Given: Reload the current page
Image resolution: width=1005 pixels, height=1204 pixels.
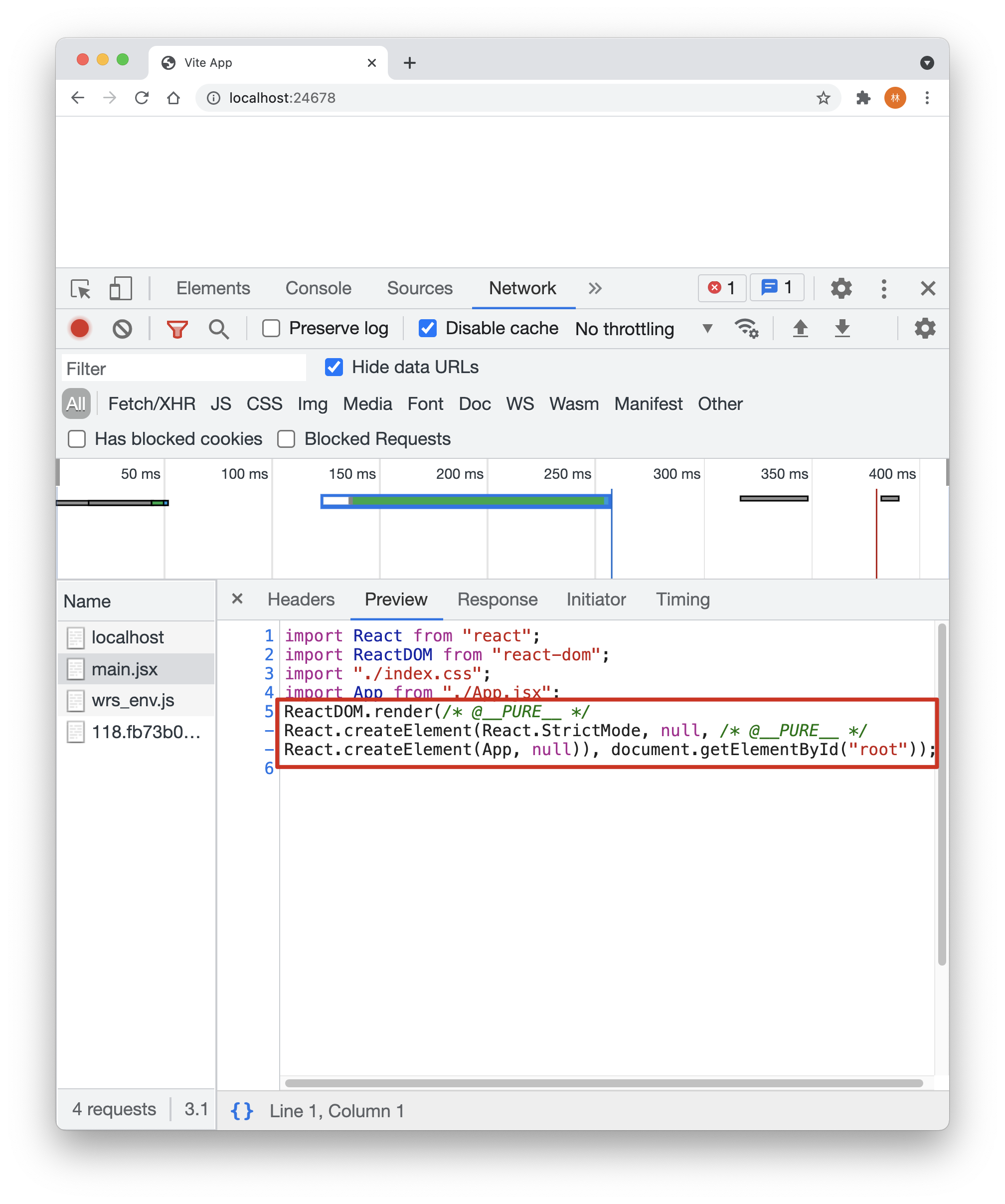Looking at the screenshot, I should click(142, 97).
